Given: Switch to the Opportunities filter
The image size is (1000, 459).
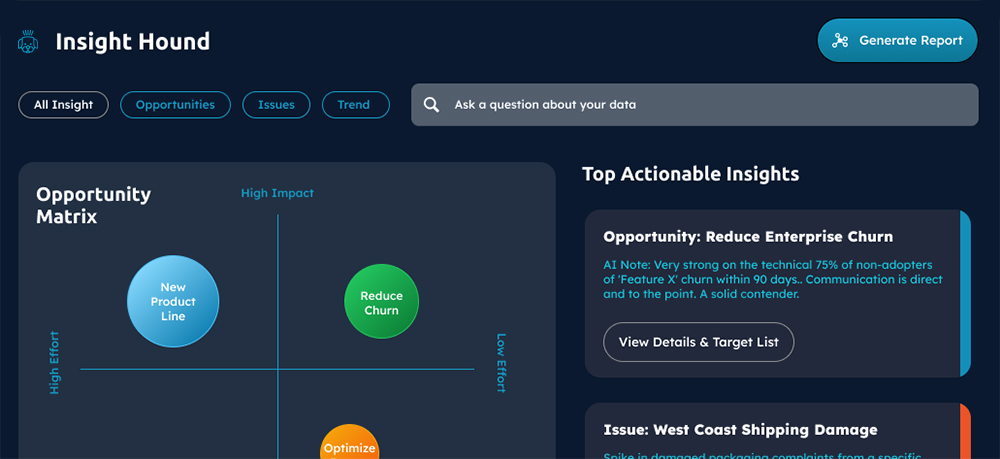Looking at the screenshot, I should (175, 104).
